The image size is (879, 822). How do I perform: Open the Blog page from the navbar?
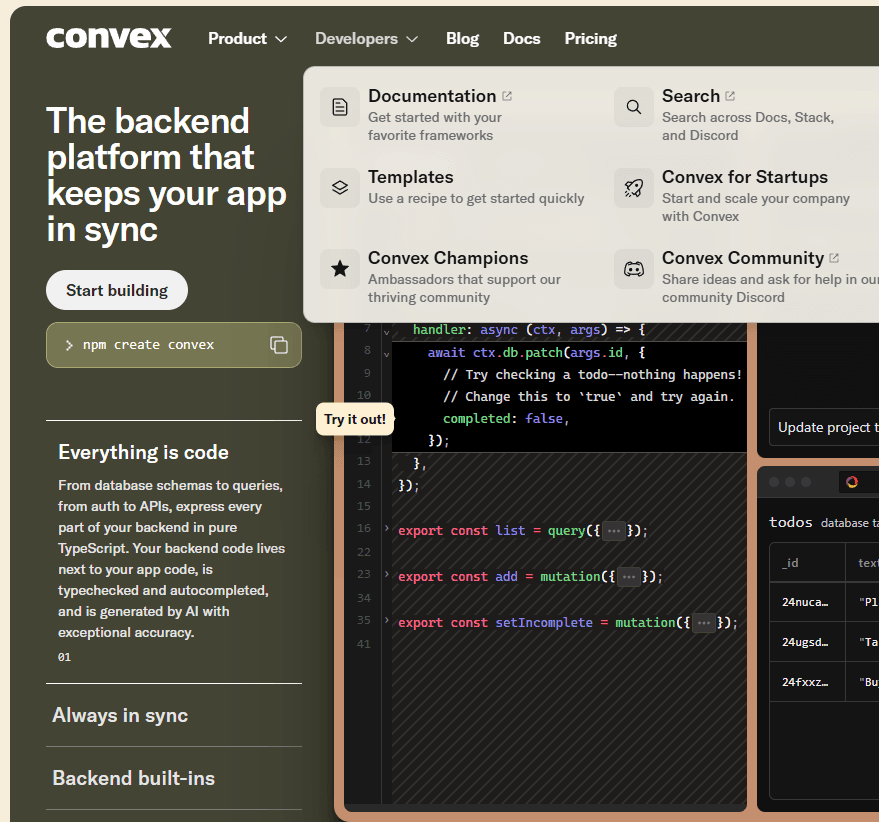(462, 38)
